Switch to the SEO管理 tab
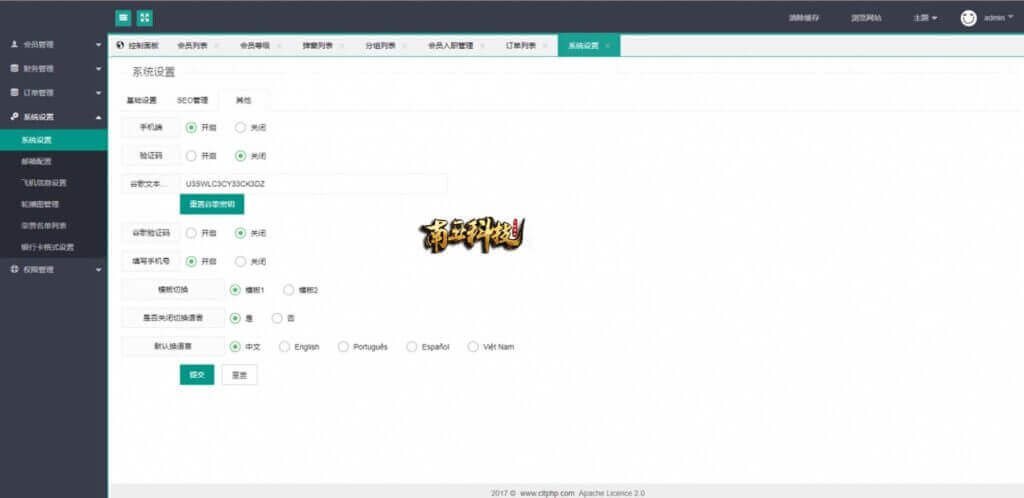 192,100
